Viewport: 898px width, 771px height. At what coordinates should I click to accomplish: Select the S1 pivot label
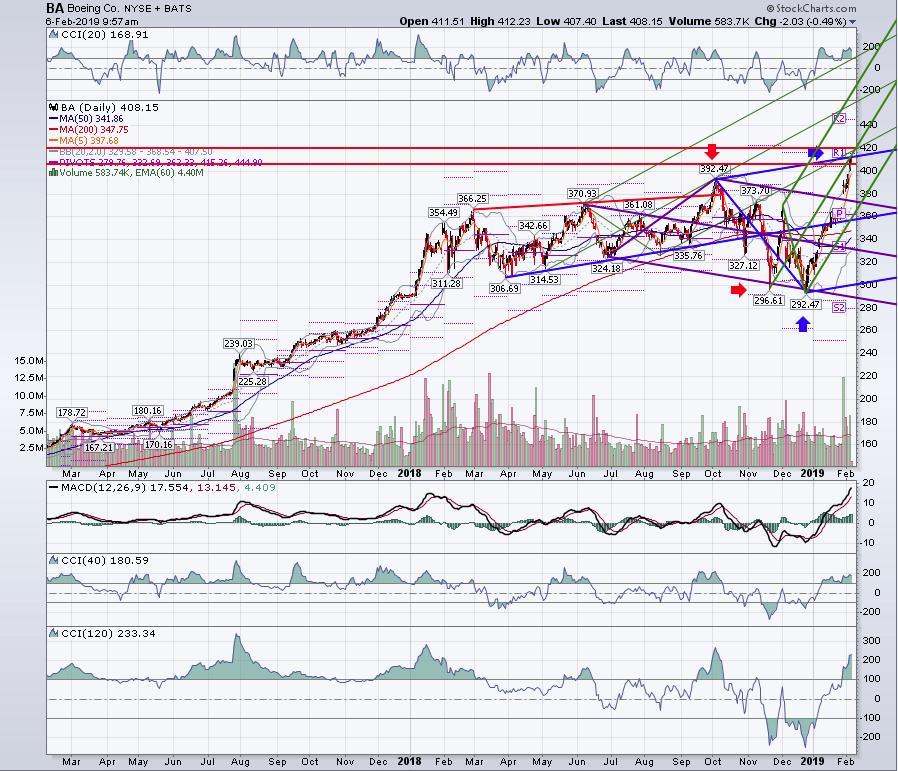pyautogui.click(x=838, y=246)
